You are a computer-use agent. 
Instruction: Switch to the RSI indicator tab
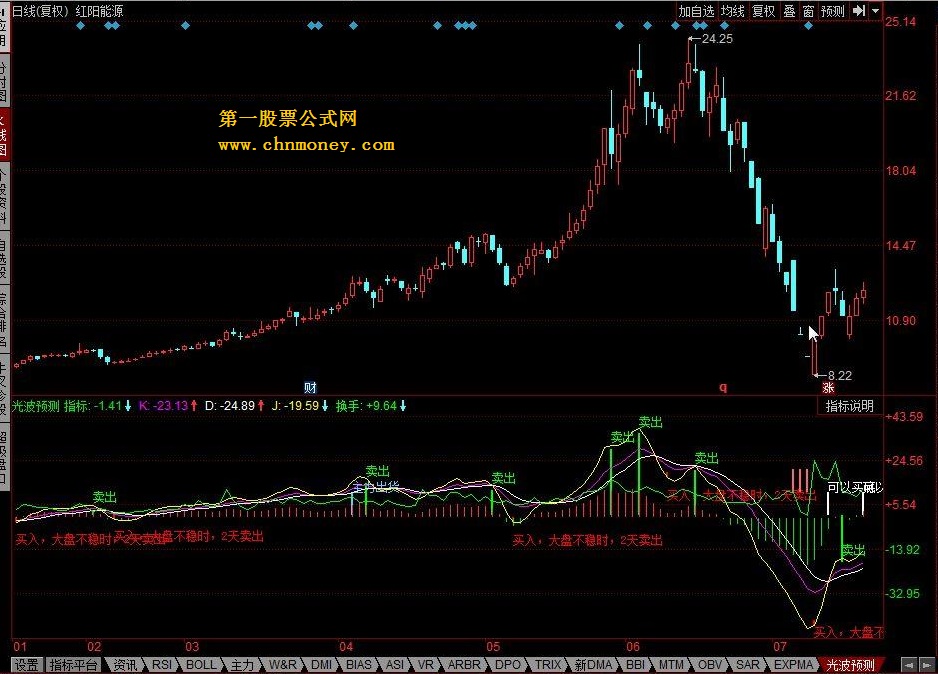point(162,665)
